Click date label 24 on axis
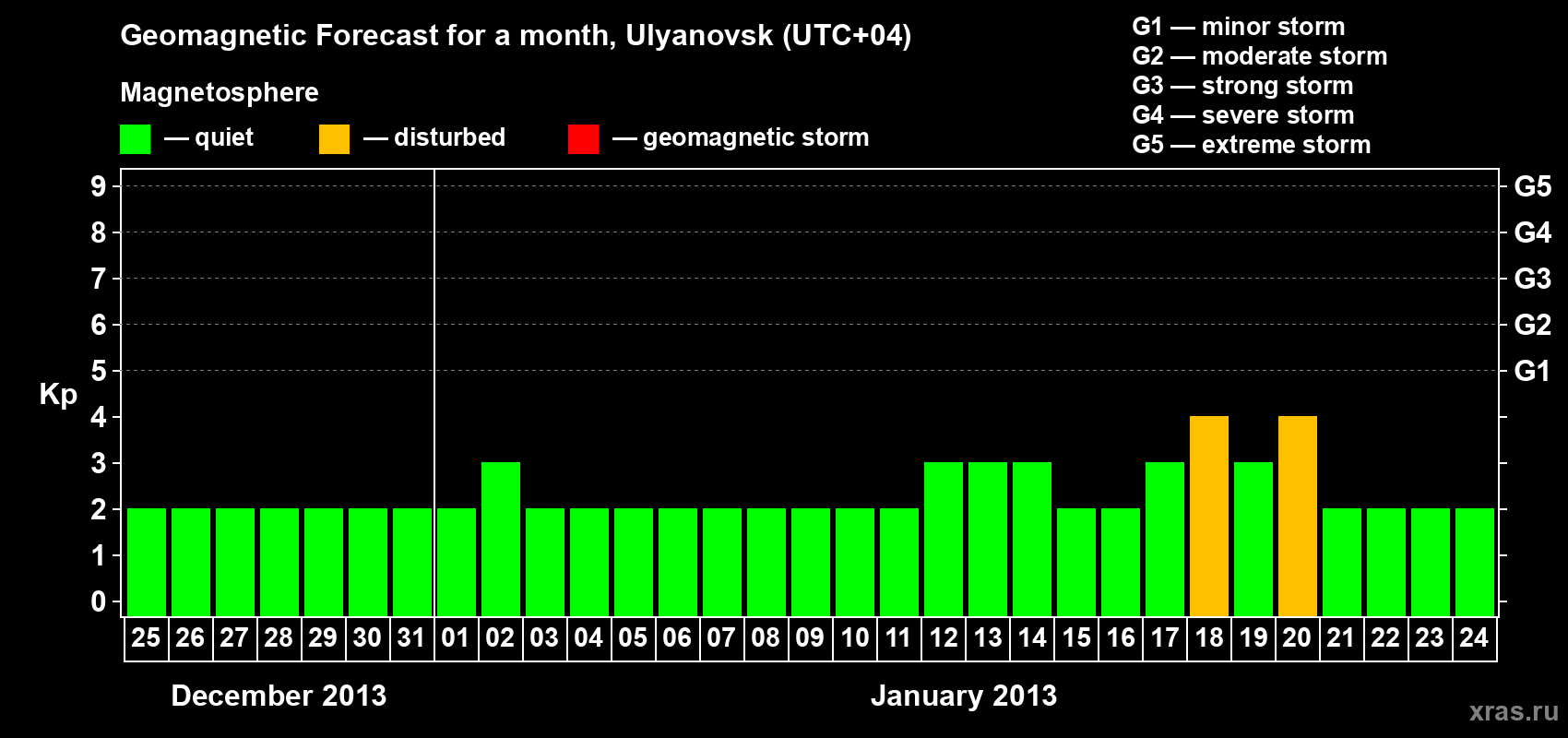The width and height of the screenshot is (1568, 738). pyautogui.click(x=1474, y=637)
